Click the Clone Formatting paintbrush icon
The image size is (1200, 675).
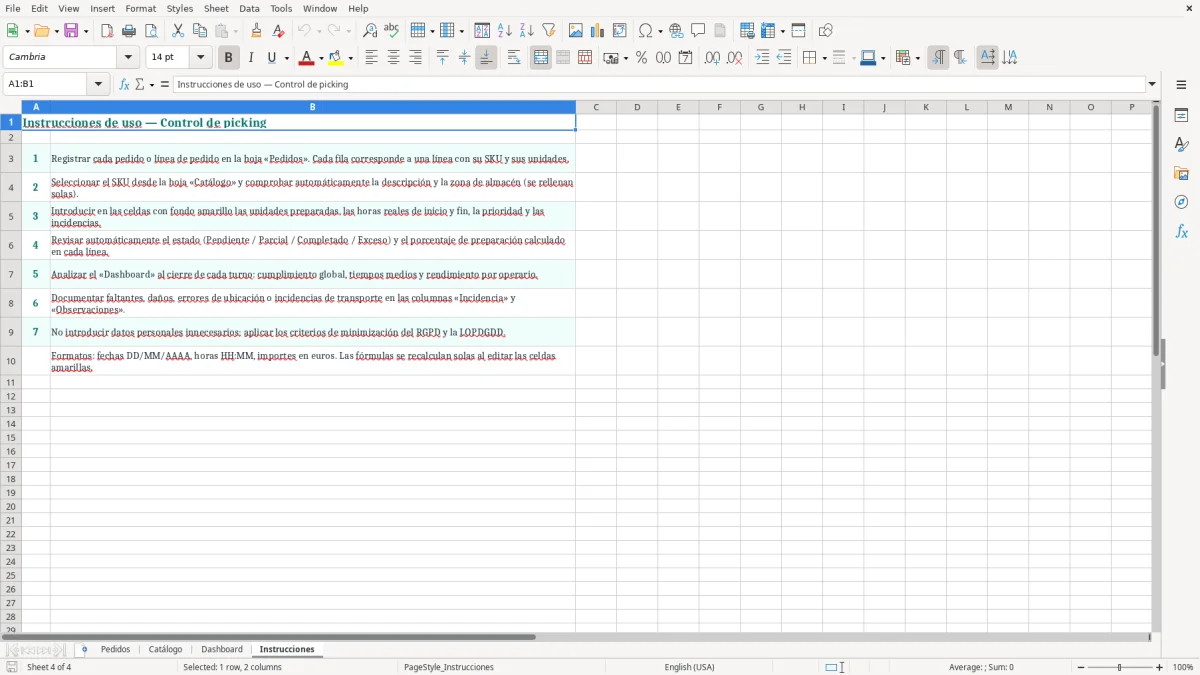click(x=256, y=31)
